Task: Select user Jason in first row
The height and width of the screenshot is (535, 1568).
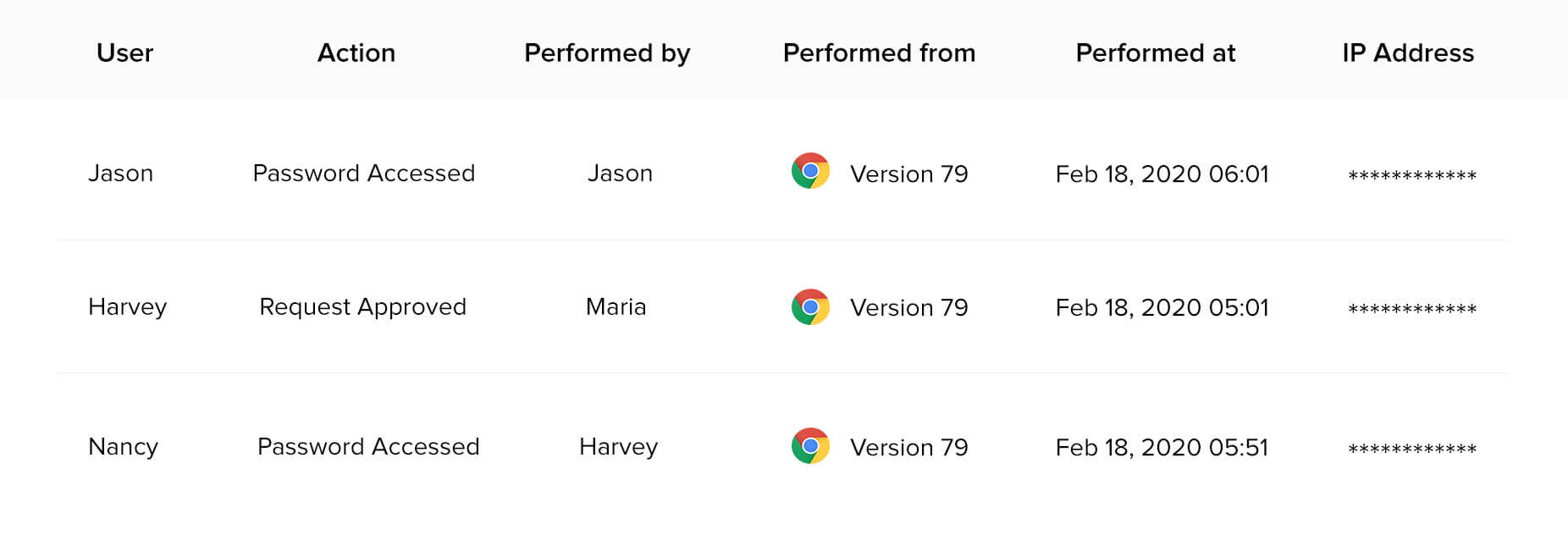Action: (x=120, y=174)
